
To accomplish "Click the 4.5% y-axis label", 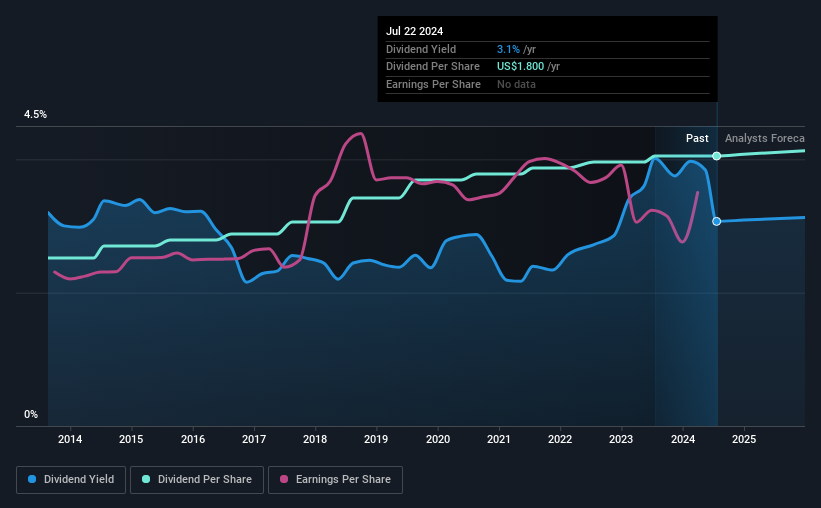I will pos(36,115).
